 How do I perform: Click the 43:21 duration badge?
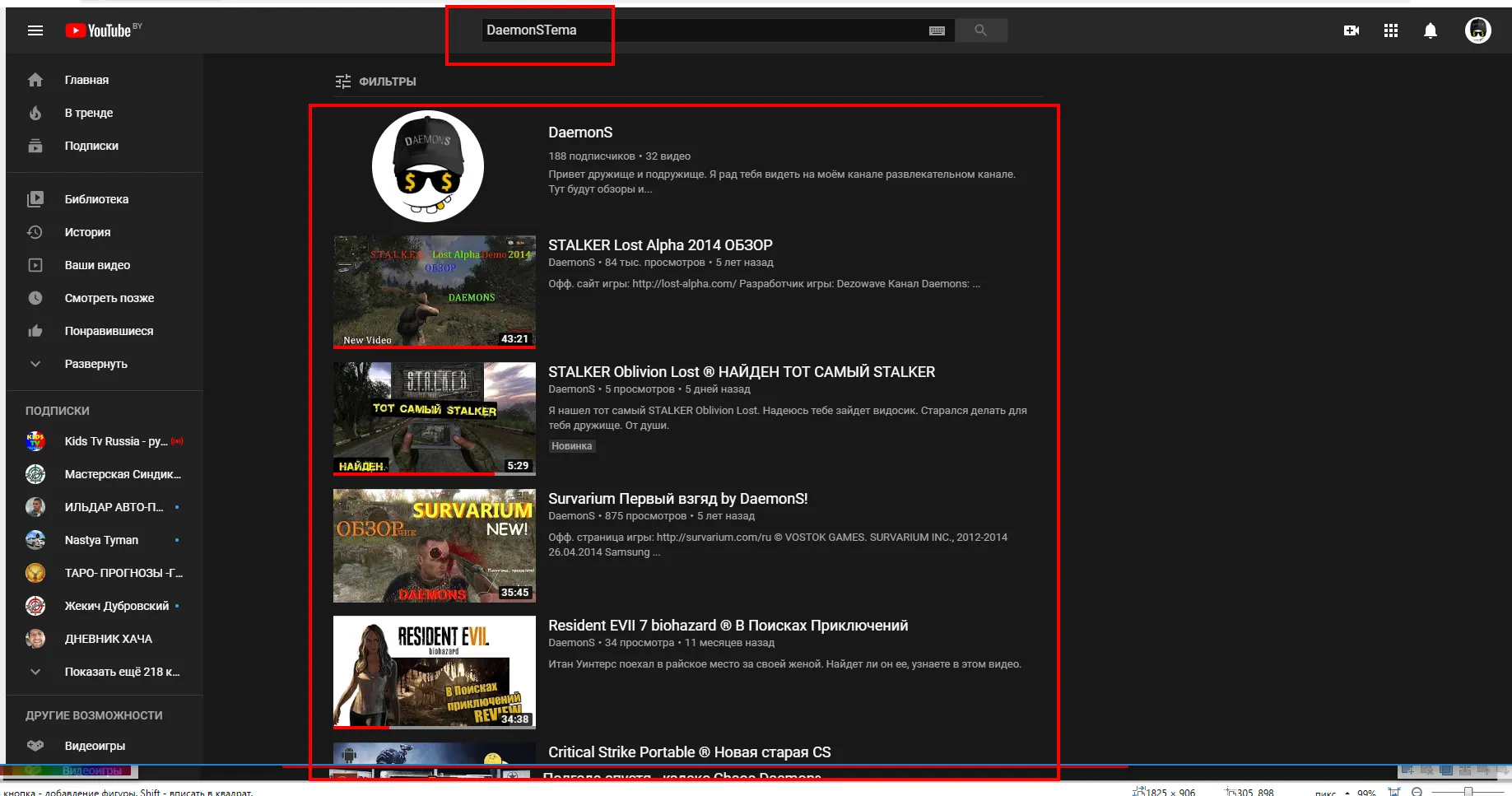[515, 338]
